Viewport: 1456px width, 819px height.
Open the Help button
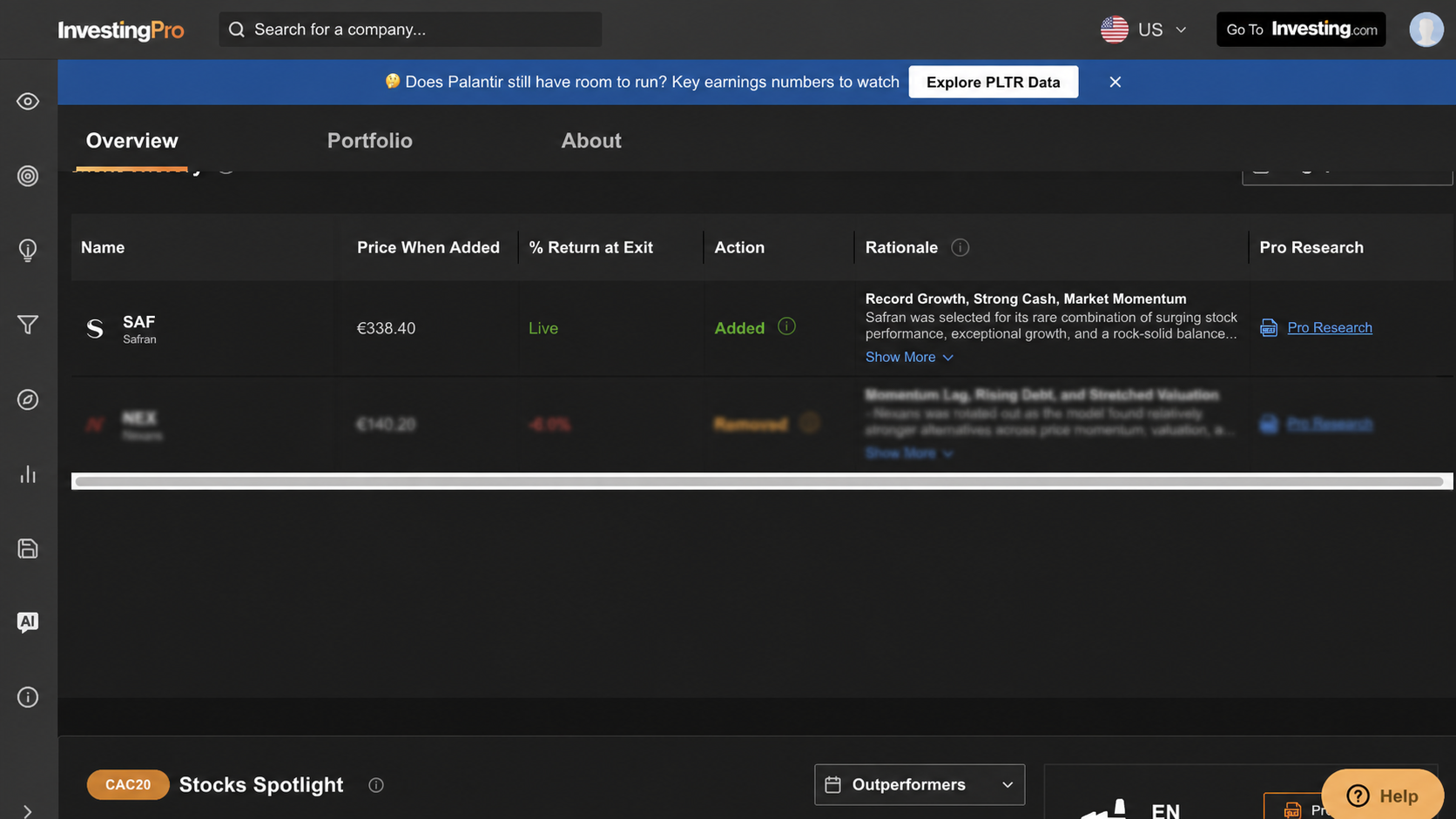pyautogui.click(x=1383, y=796)
